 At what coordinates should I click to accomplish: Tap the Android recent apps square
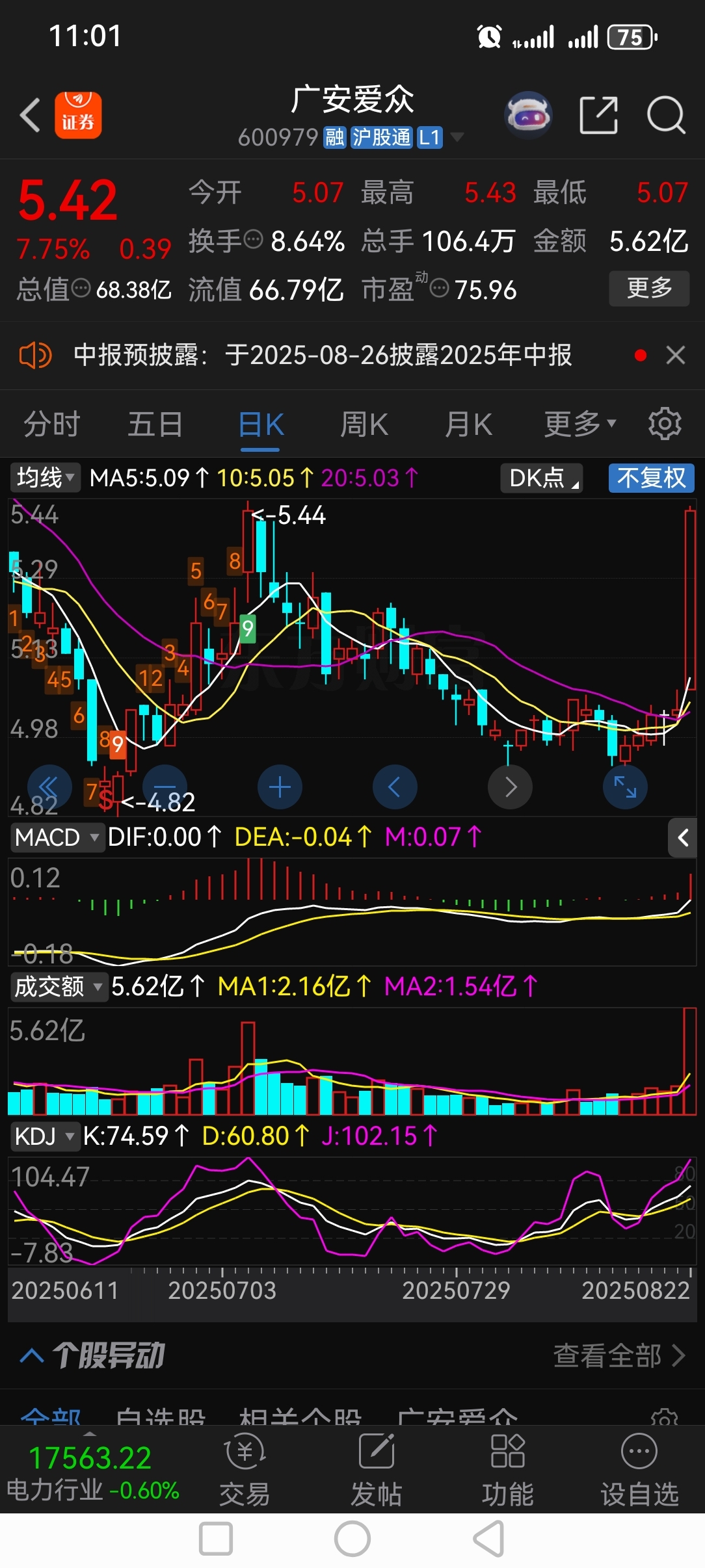tap(216, 1539)
